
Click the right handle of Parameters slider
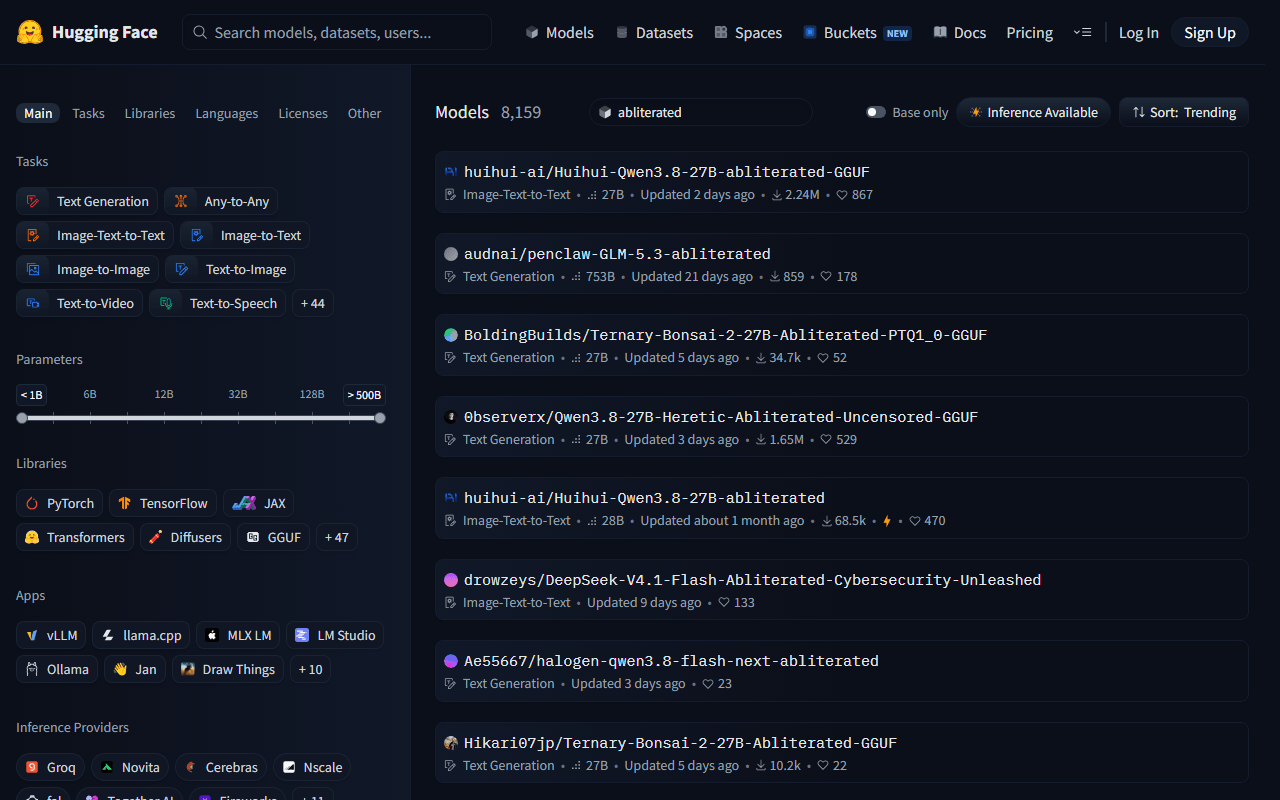coord(380,418)
